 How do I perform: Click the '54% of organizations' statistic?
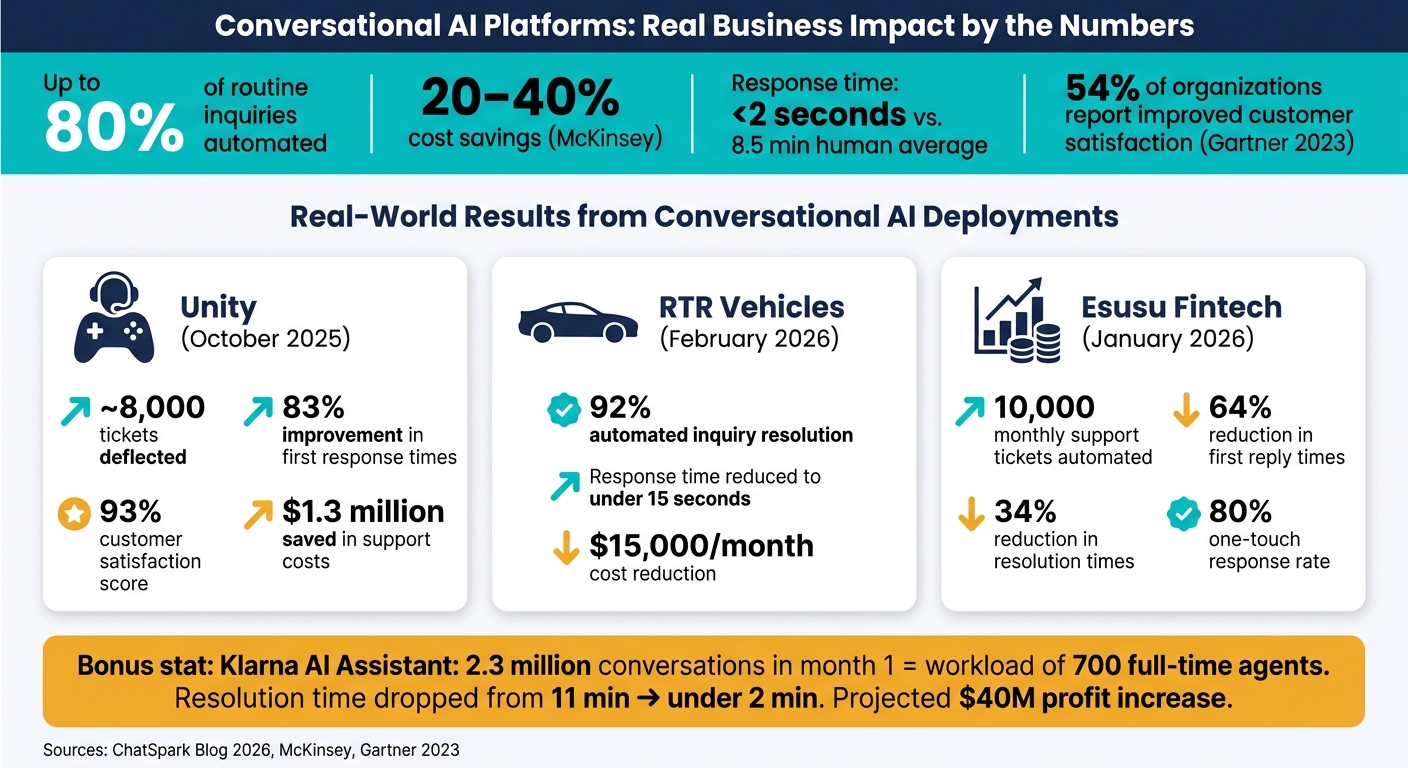1193,87
